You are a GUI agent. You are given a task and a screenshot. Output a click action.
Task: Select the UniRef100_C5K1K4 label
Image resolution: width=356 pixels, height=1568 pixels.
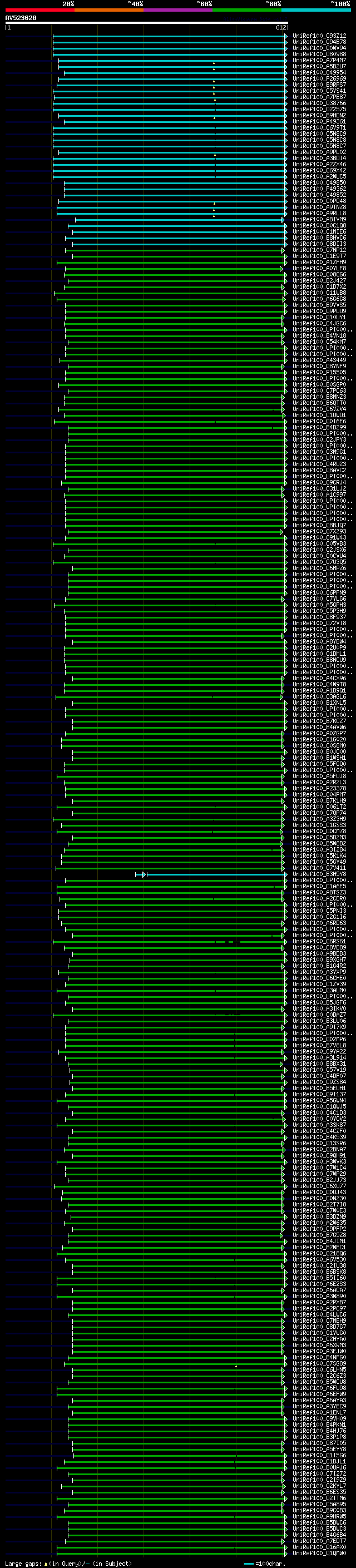[x=319, y=856]
